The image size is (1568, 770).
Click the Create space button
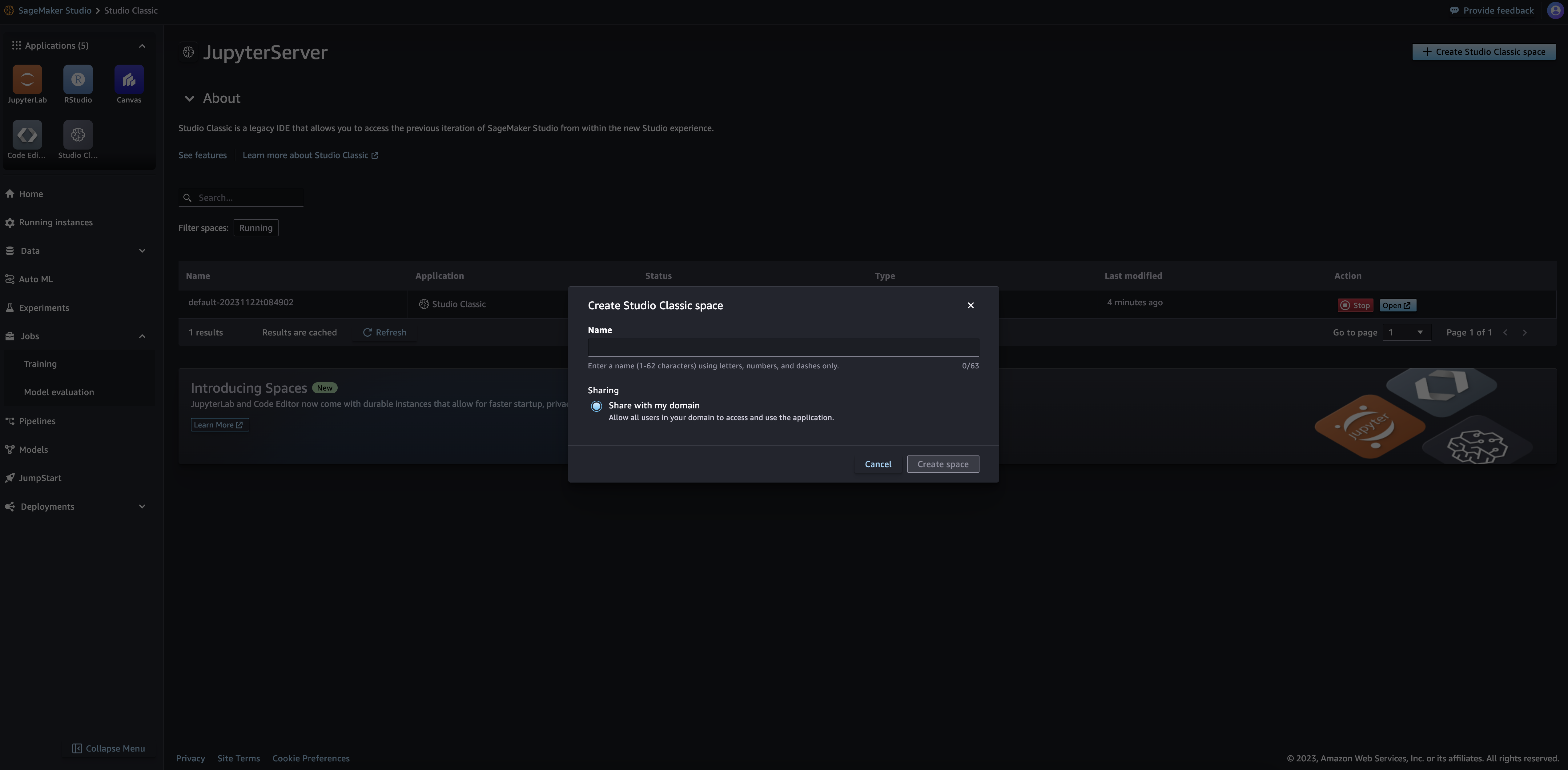tap(942, 464)
